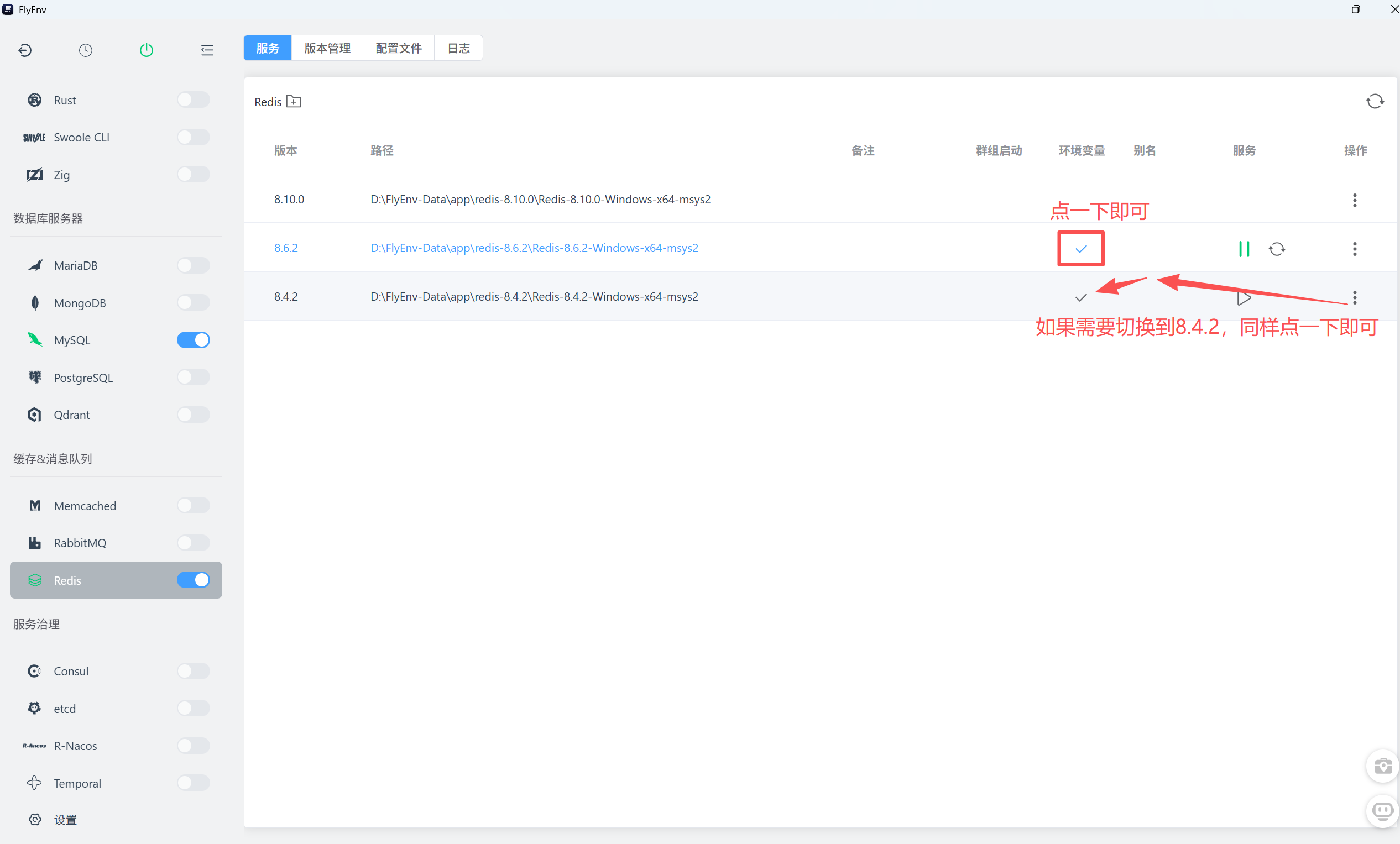The width and height of the screenshot is (1400, 844).
Task: Click the RabbitMQ logo icon
Action: click(35, 542)
